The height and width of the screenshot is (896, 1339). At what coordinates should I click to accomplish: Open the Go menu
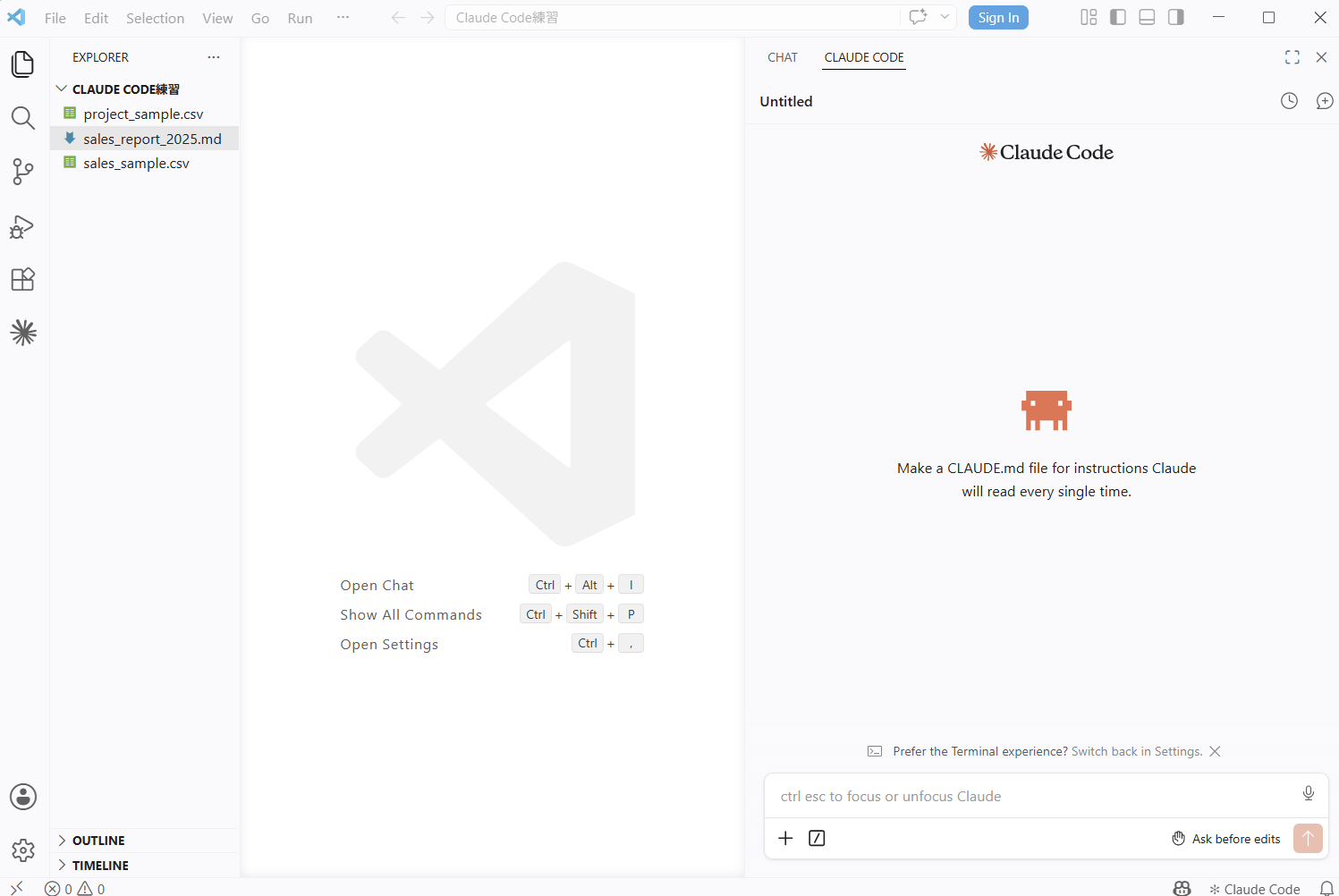pyautogui.click(x=260, y=18)
